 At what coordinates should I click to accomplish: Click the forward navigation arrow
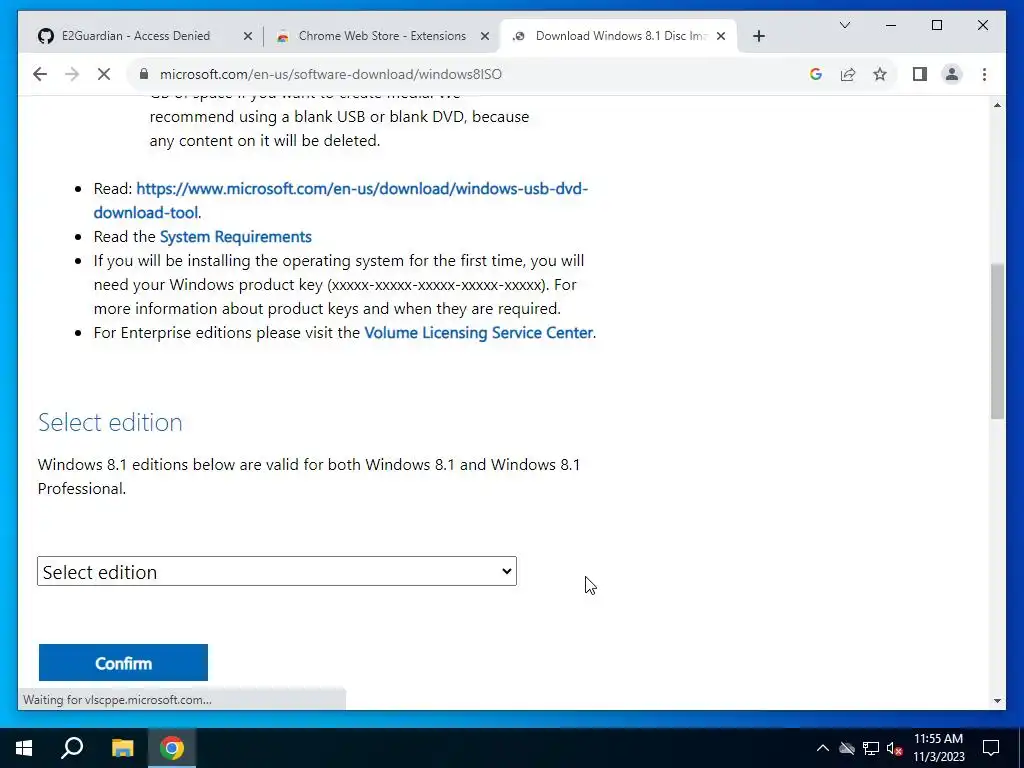[x=72, y=74]
